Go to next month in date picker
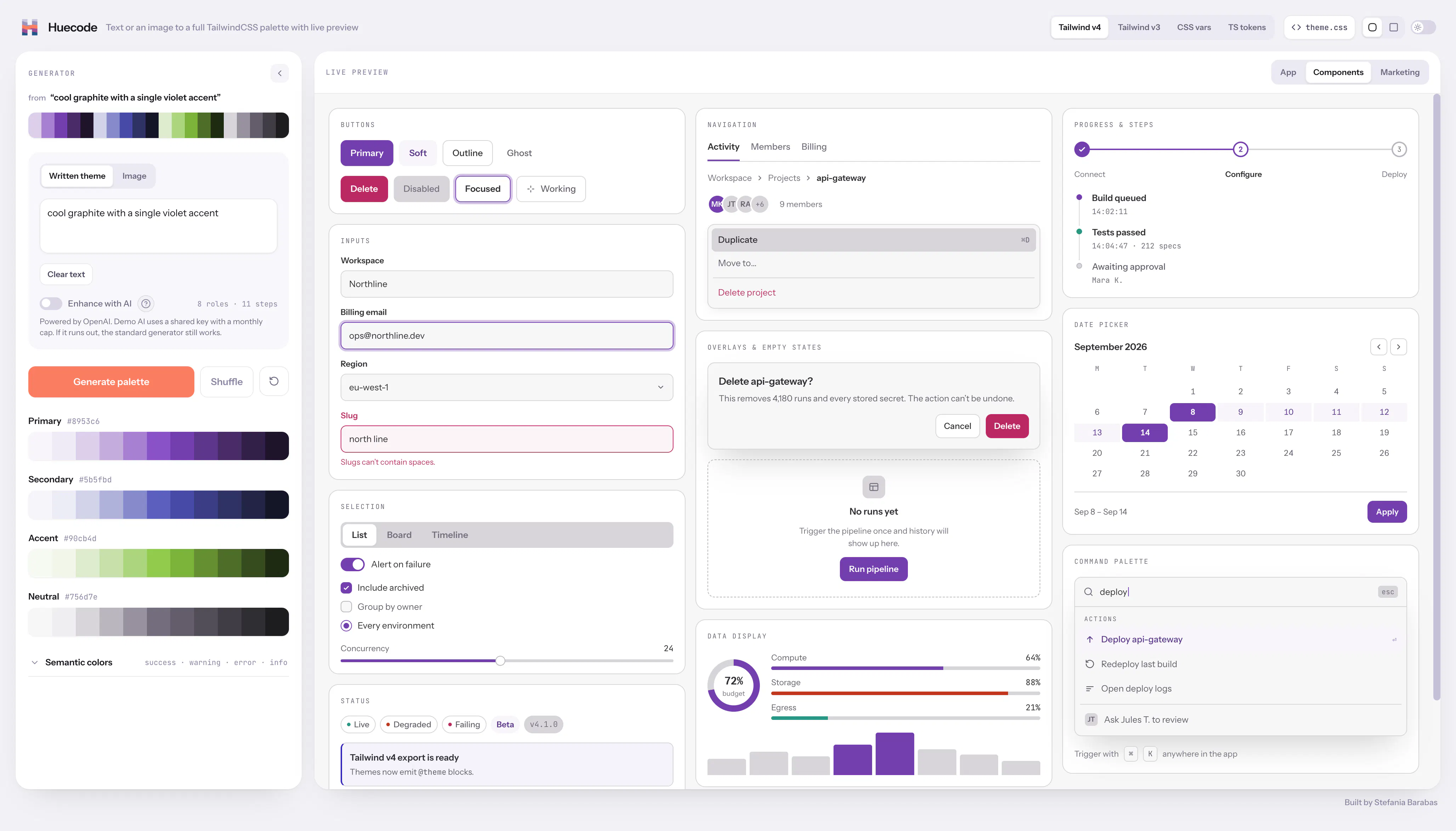 click(x=1398, y=346)
